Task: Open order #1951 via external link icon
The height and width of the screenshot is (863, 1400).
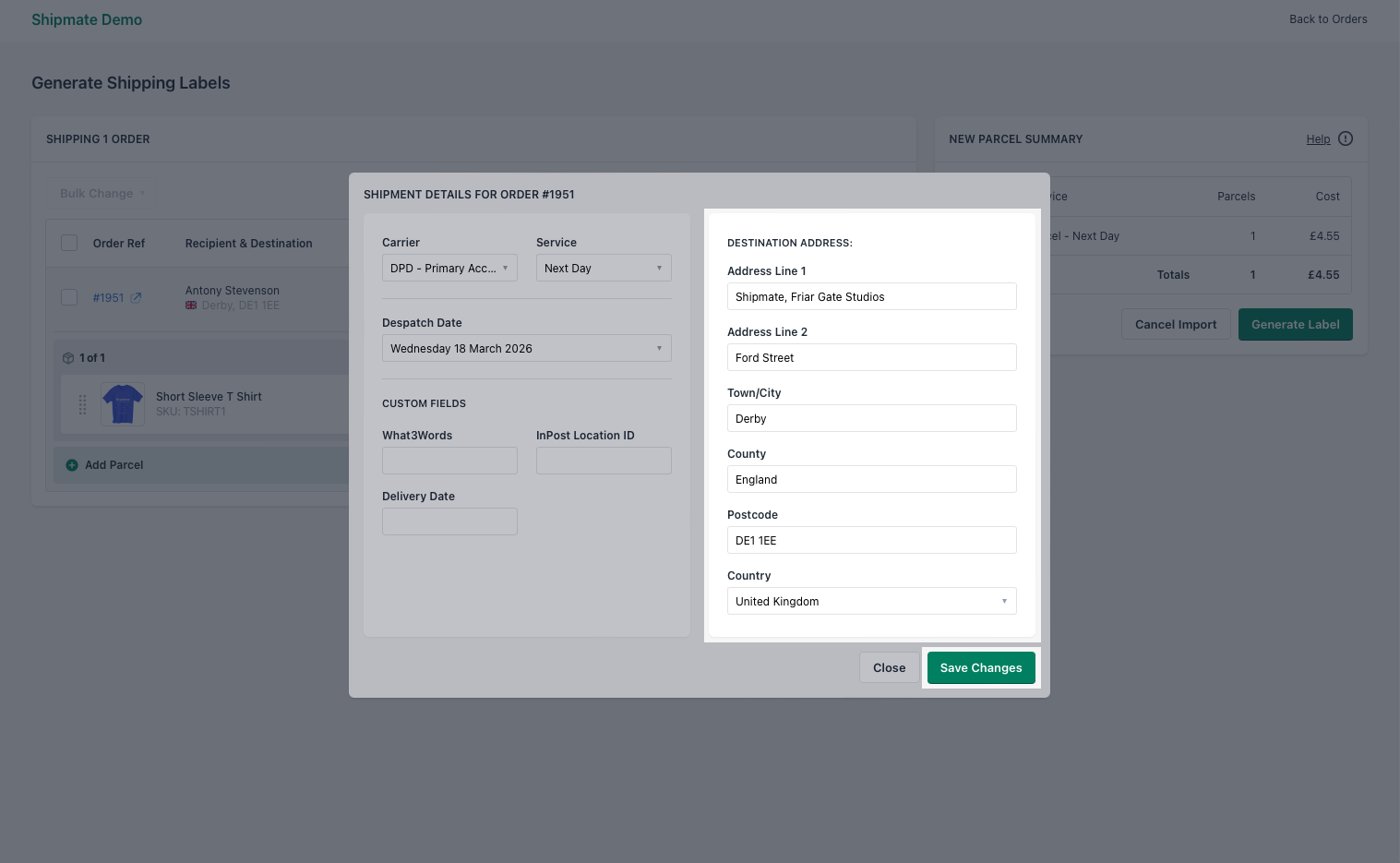Action: [136, 297]
